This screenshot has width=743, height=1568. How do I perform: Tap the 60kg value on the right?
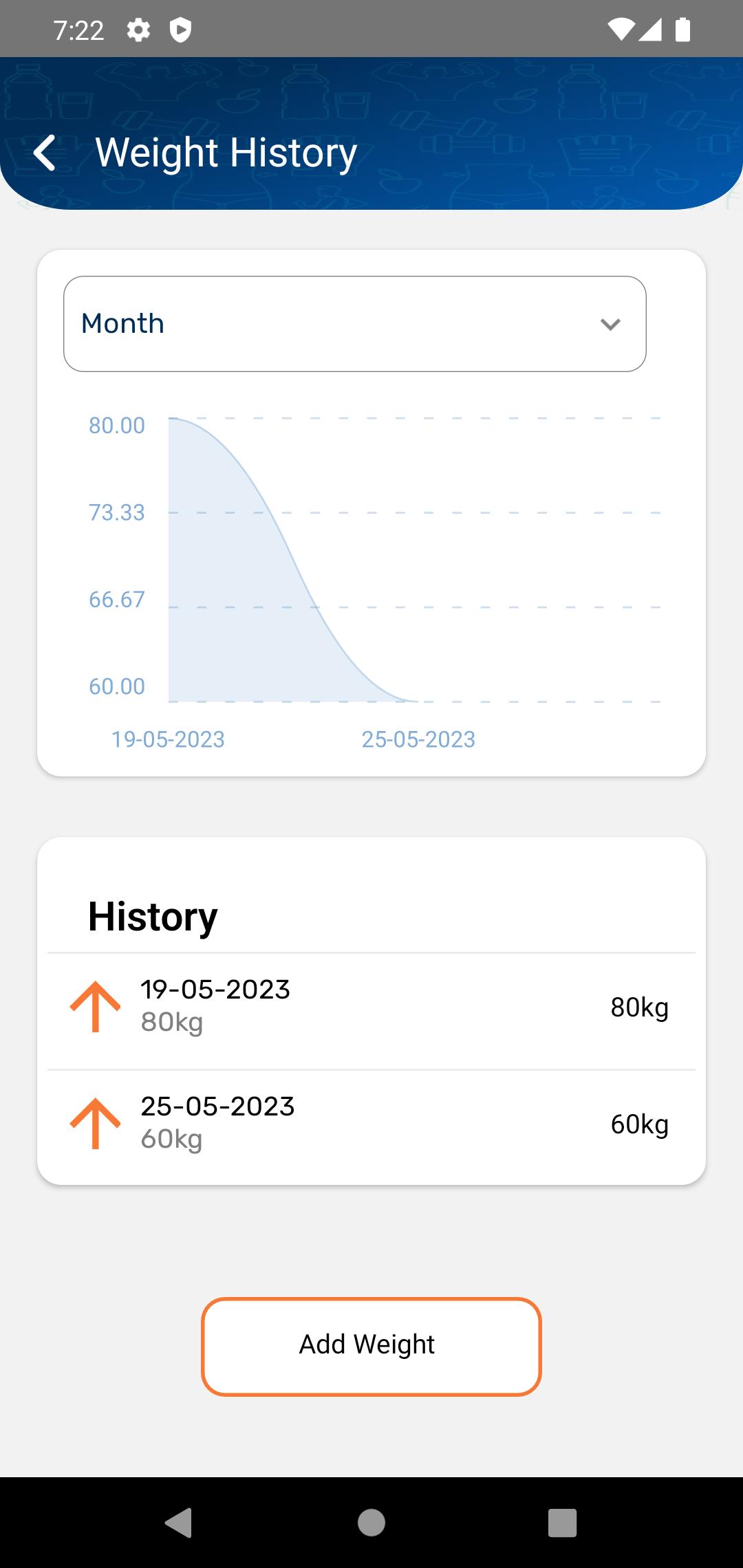click(x=639, y=1124)
